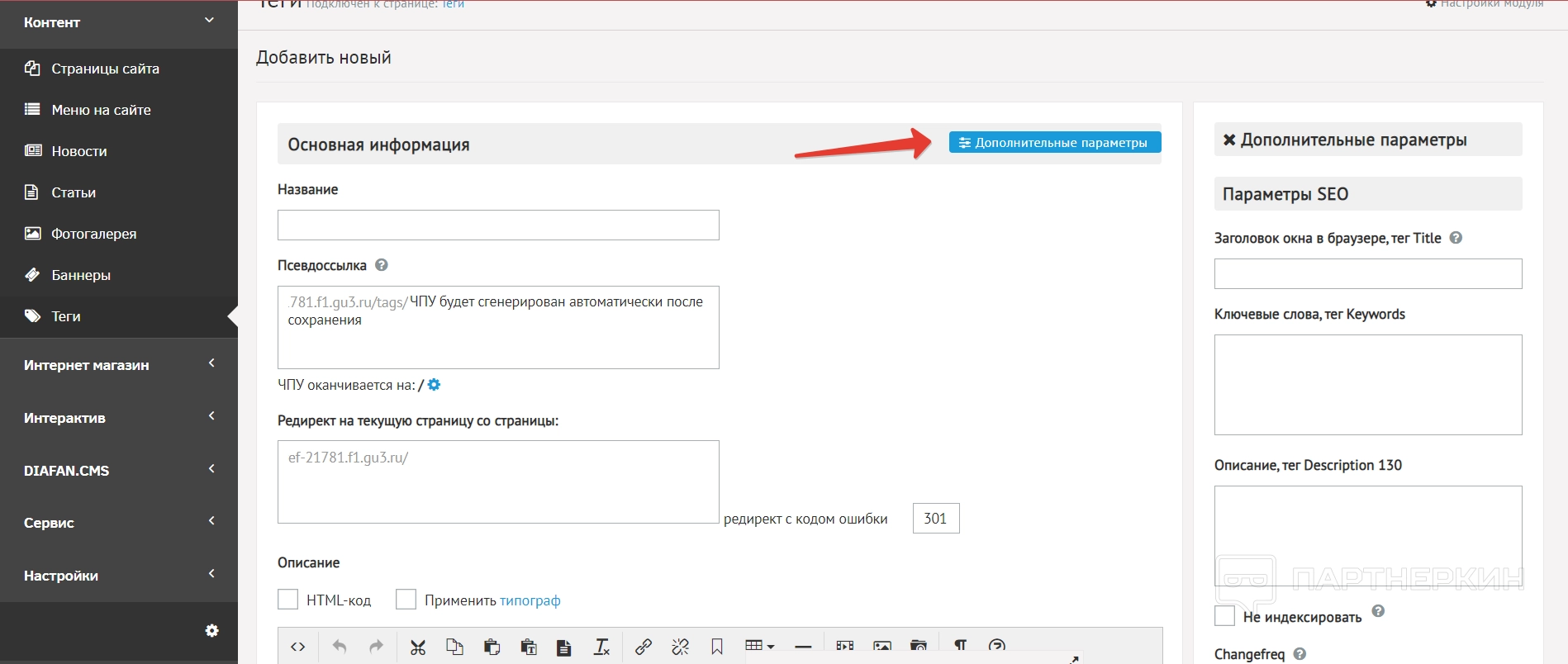The width and height of the screenshot is (1568, 664).
Task: Click the Unlink broken chain icon
Action: 680,647
